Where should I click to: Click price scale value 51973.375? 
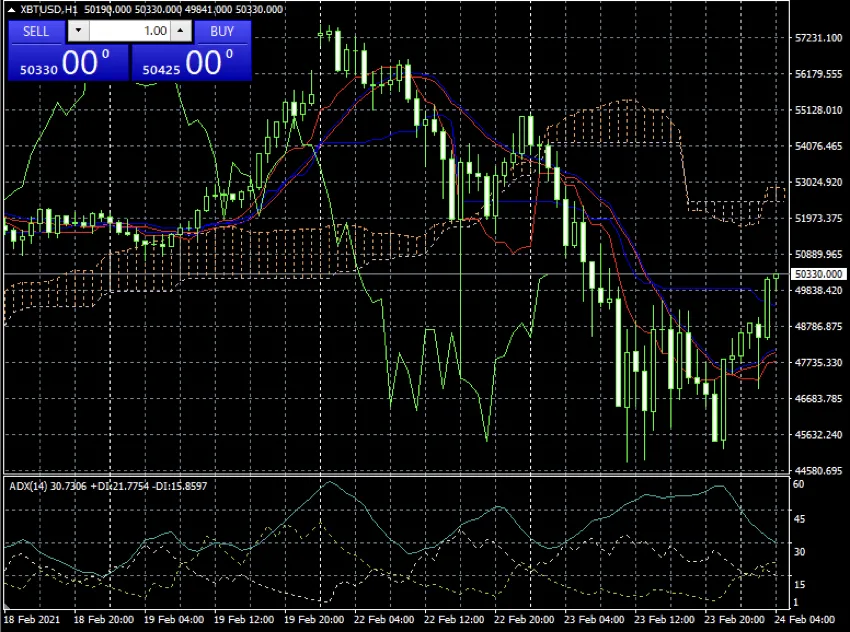coord(819,218)
